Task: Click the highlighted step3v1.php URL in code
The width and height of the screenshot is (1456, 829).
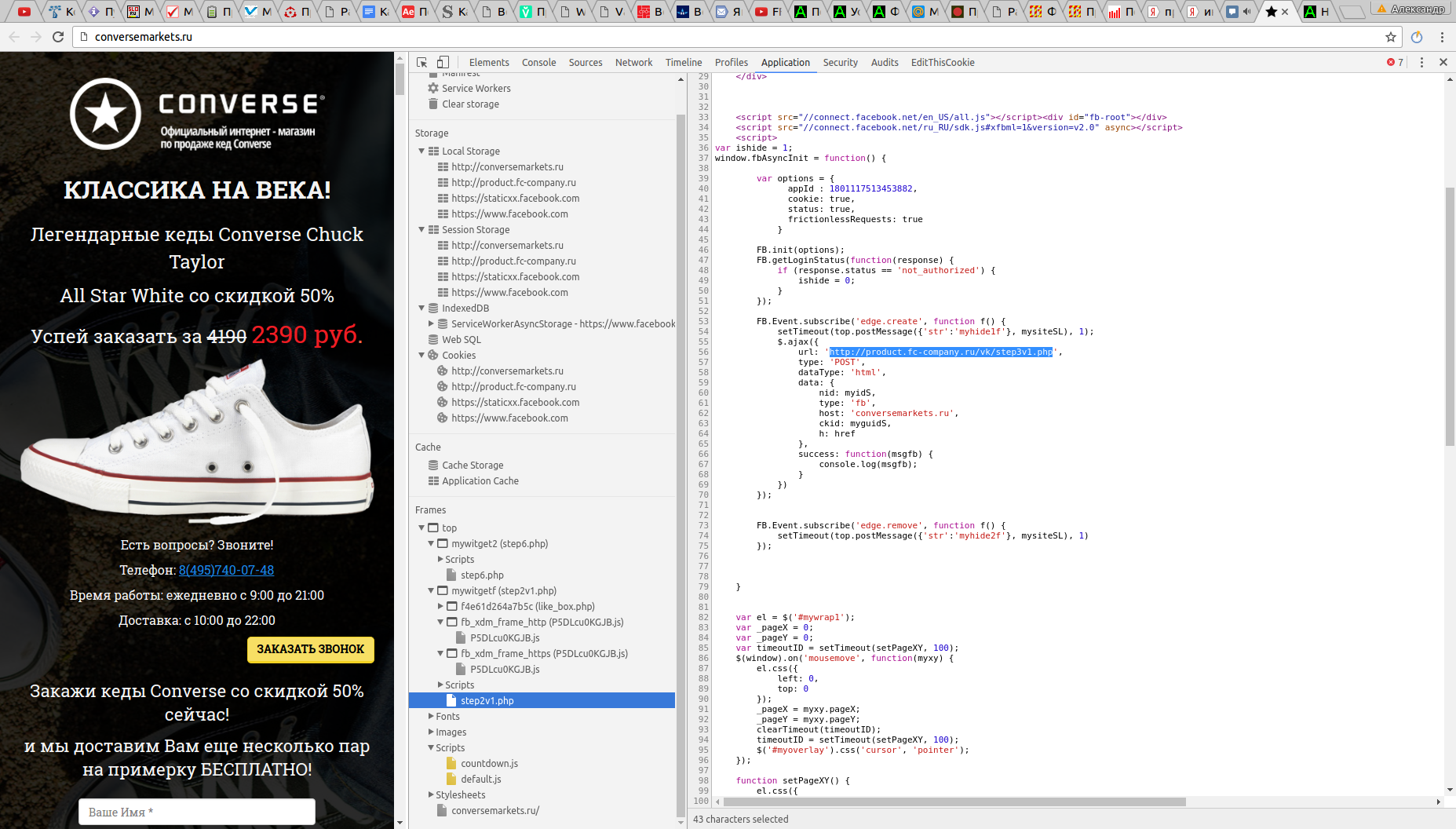Action: pos(941,352)
